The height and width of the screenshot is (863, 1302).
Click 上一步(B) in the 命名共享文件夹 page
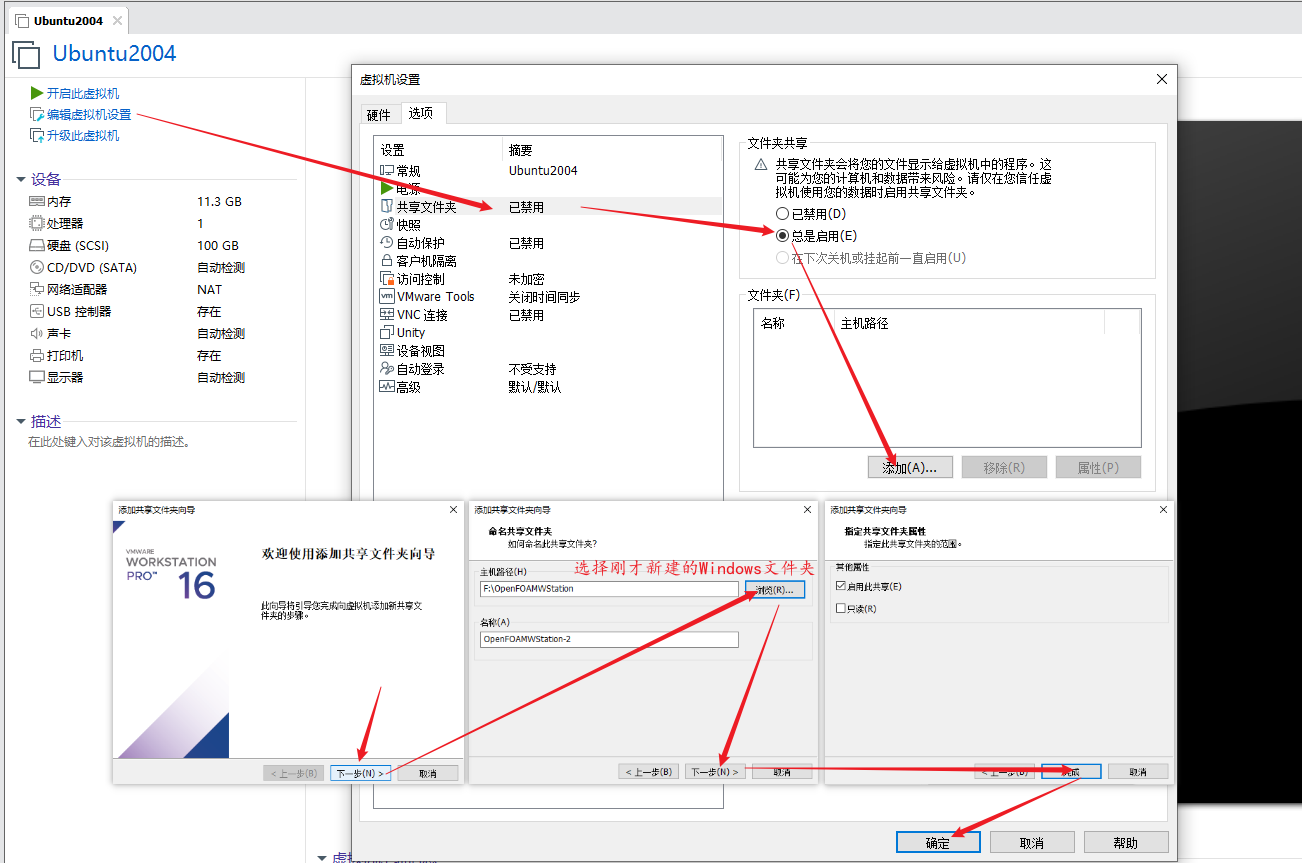point(650,772)
